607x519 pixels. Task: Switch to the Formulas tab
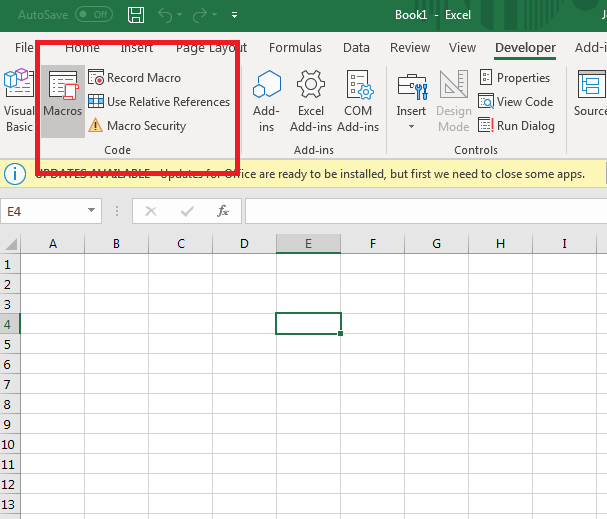(x=295, y=48)
